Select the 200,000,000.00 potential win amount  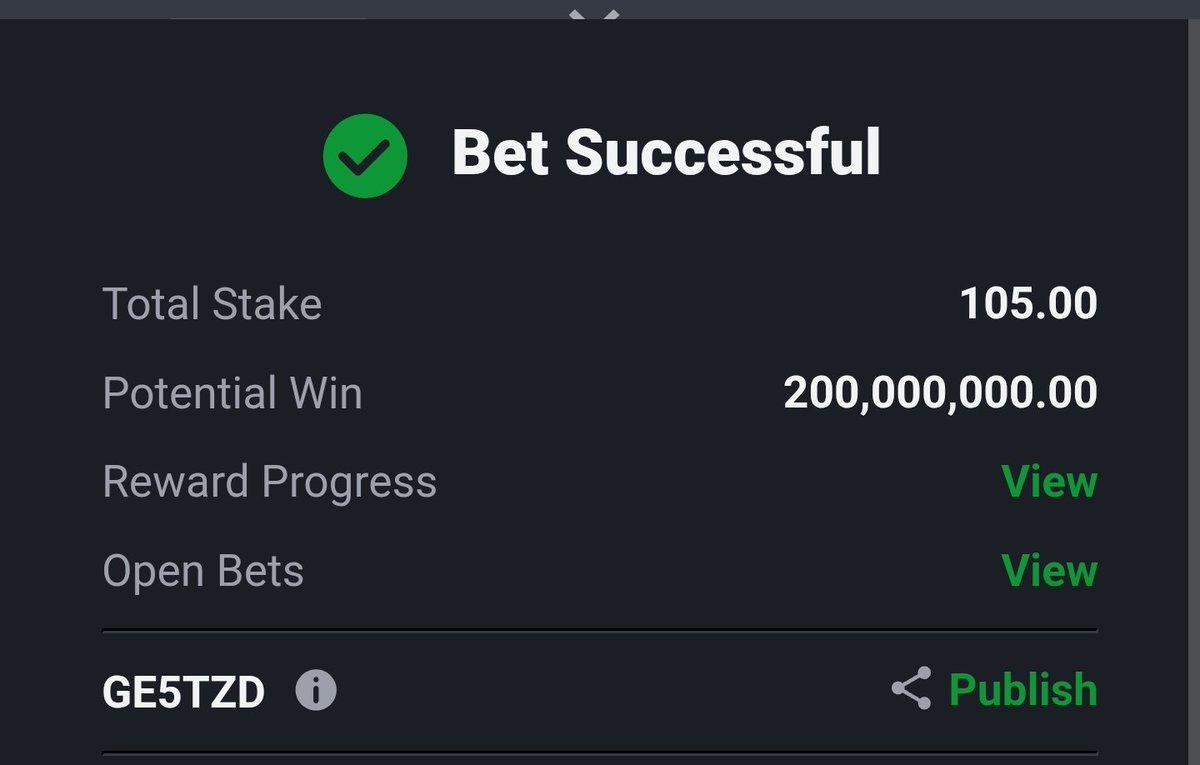941,393
